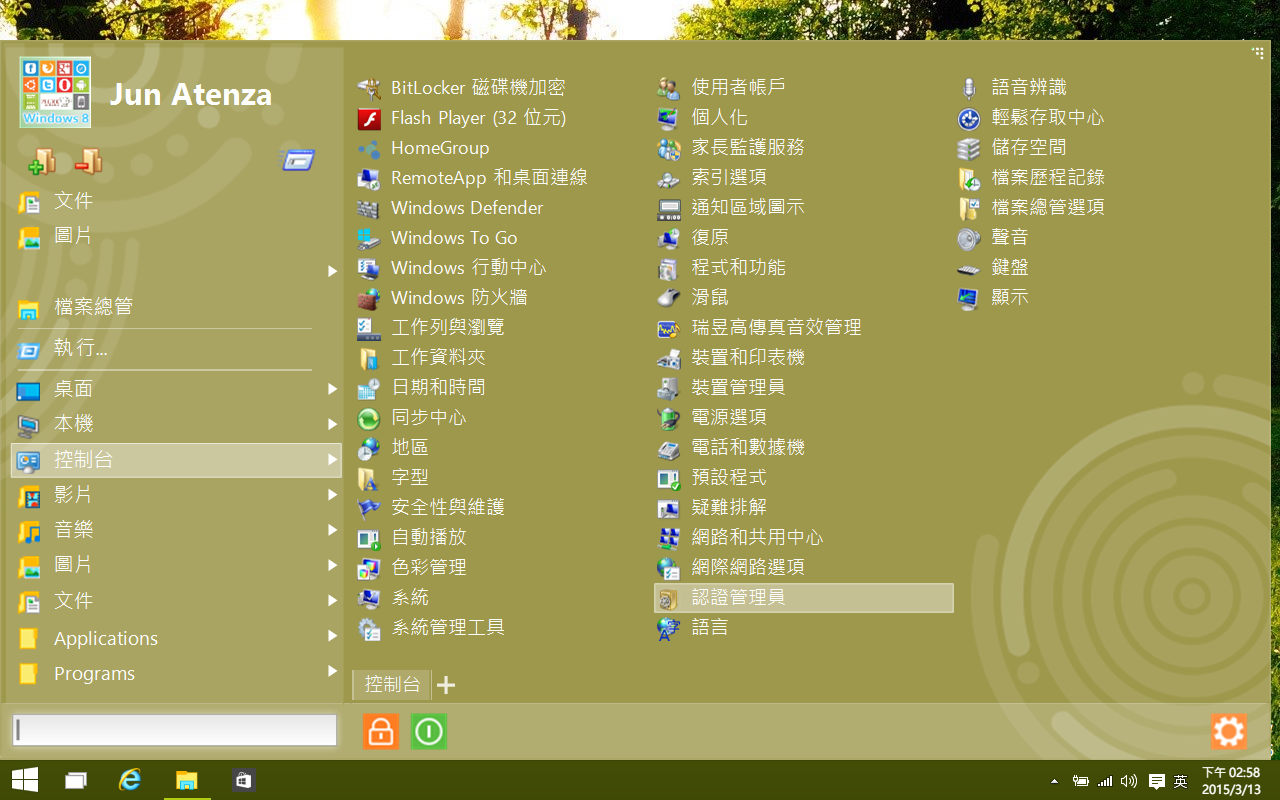This screenshot has height=800, width=1280.
Task: Expand the 音樂 submenu arrow
Action: click(332, 530)
